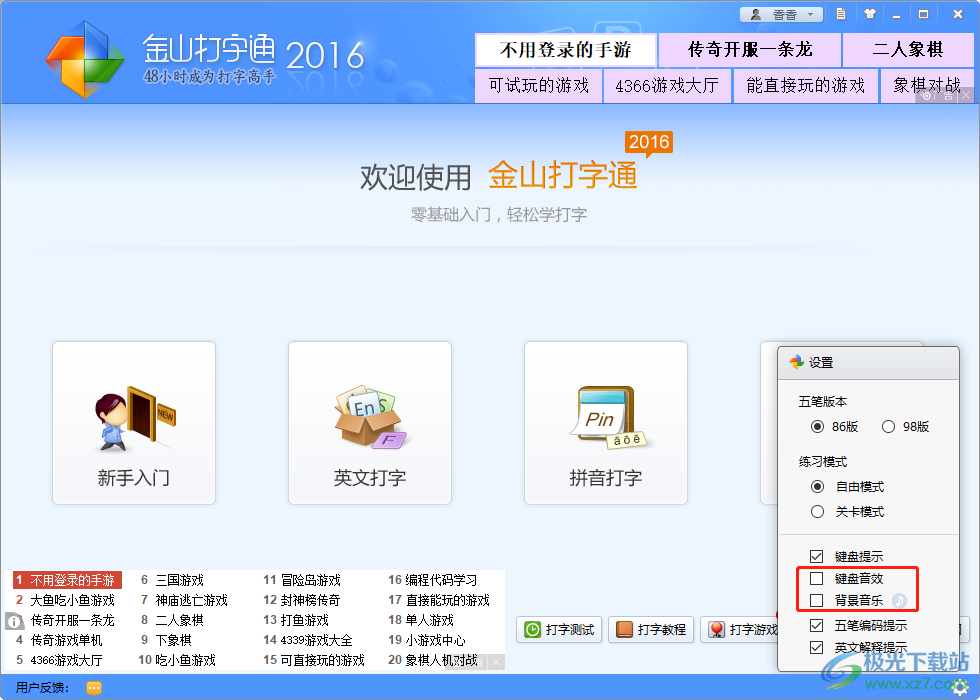980x700 pixels.
Task: Click the user feedback chat bubble icon
Action: coord(94,688)
